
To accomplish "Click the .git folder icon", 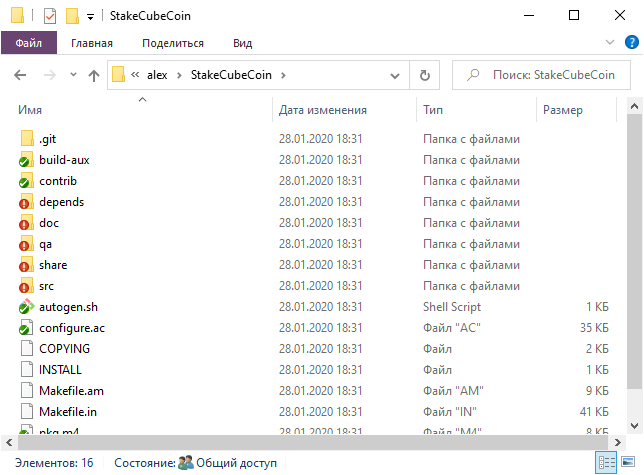I will [27, 139].
